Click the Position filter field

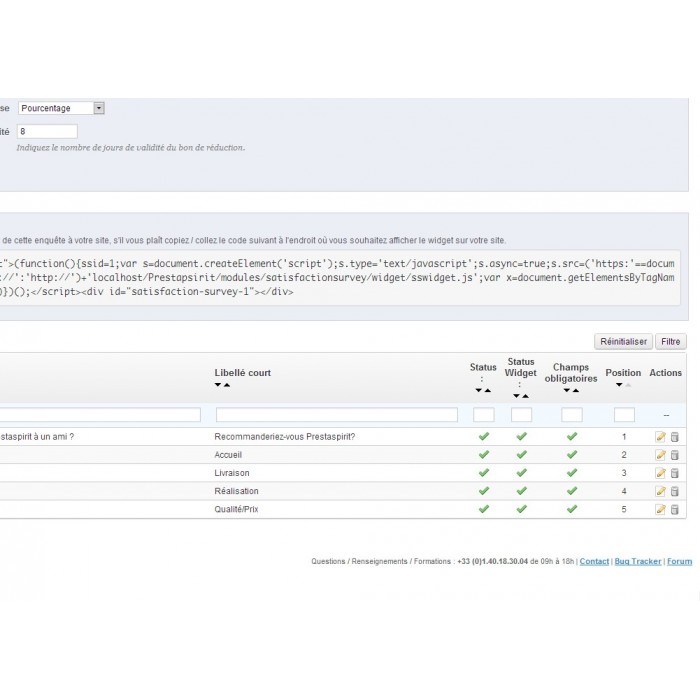point(624,415)
